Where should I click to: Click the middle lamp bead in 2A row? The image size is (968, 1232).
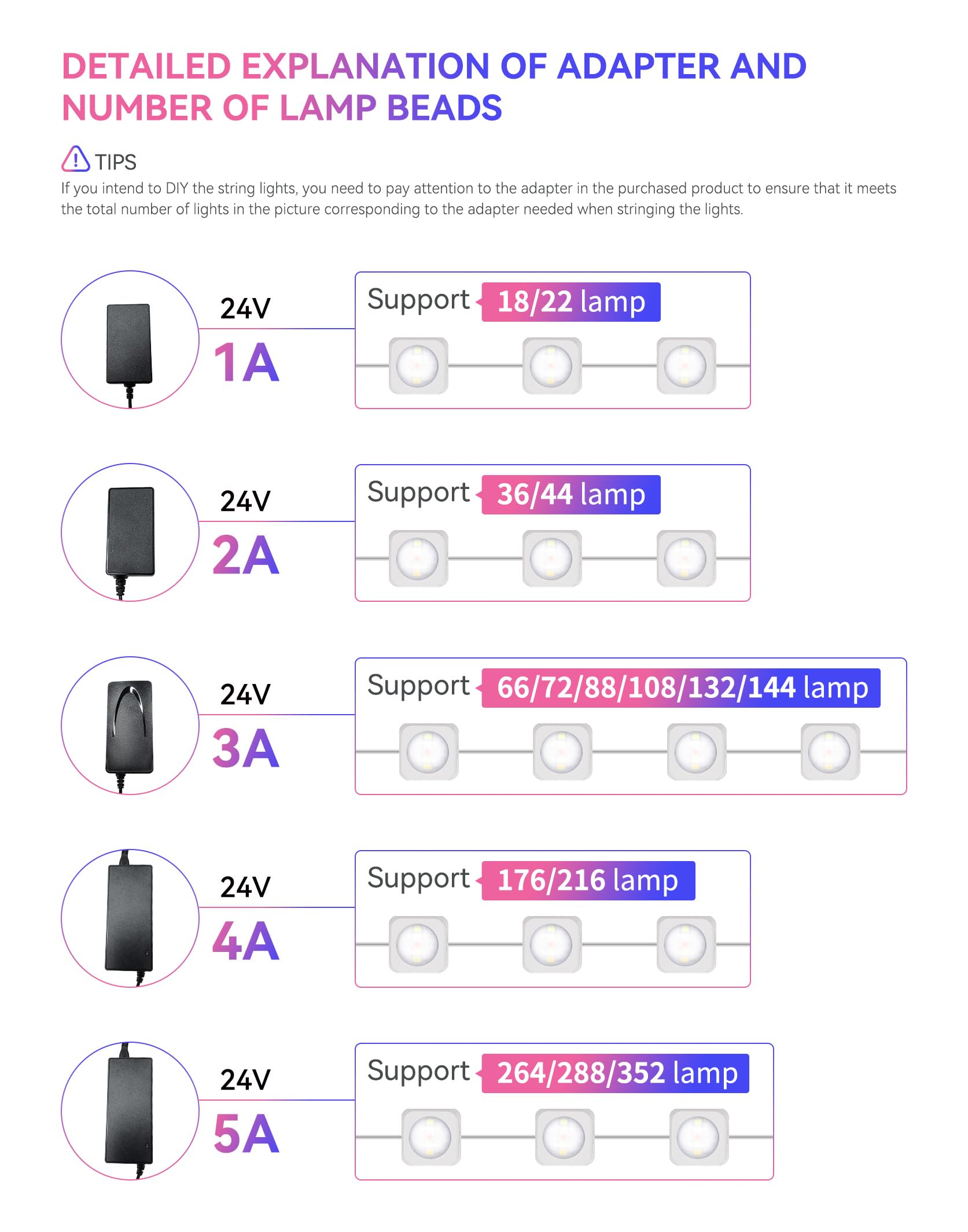552,558
